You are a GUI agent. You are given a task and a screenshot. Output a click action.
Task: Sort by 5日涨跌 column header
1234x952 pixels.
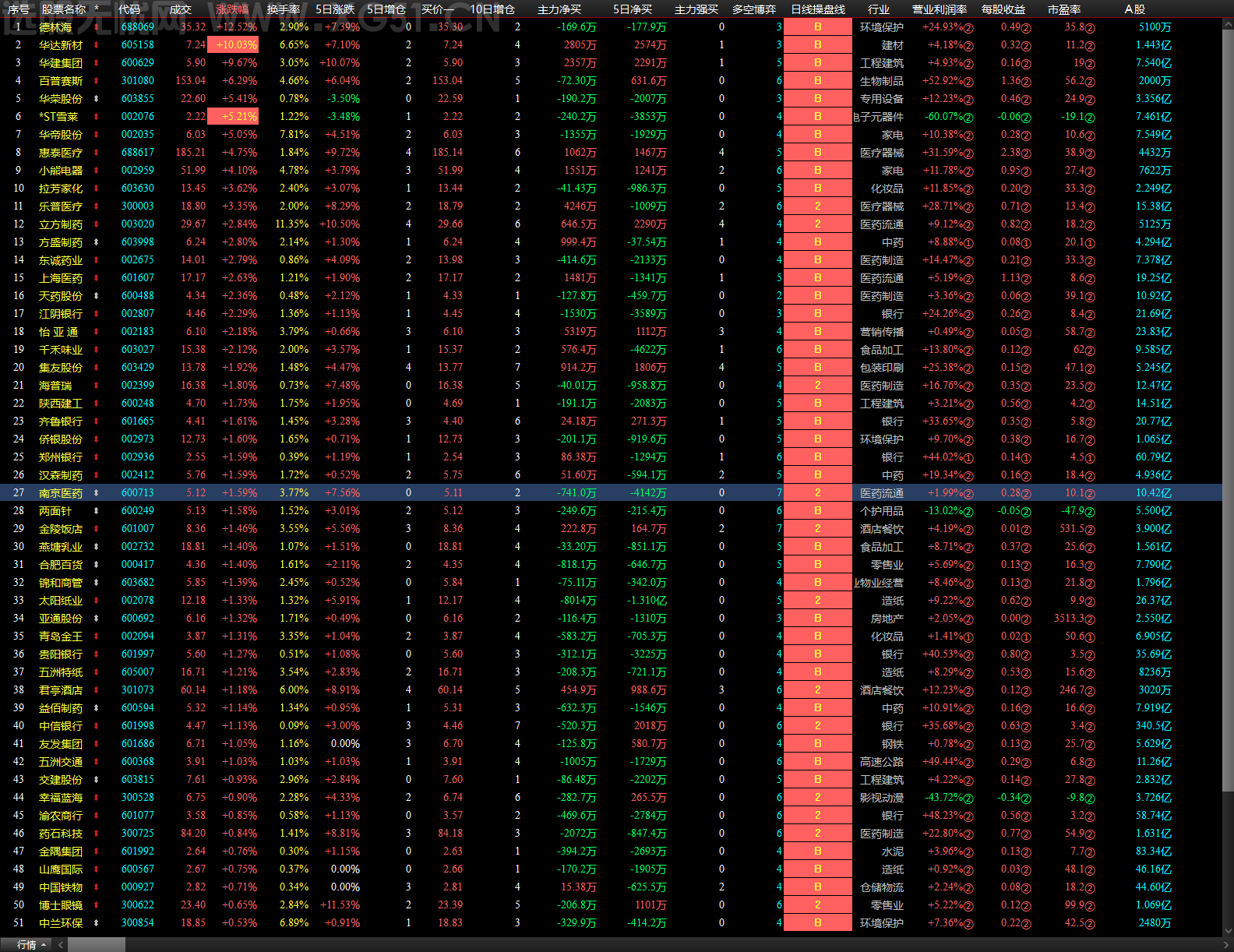click(x=335, y=9)
